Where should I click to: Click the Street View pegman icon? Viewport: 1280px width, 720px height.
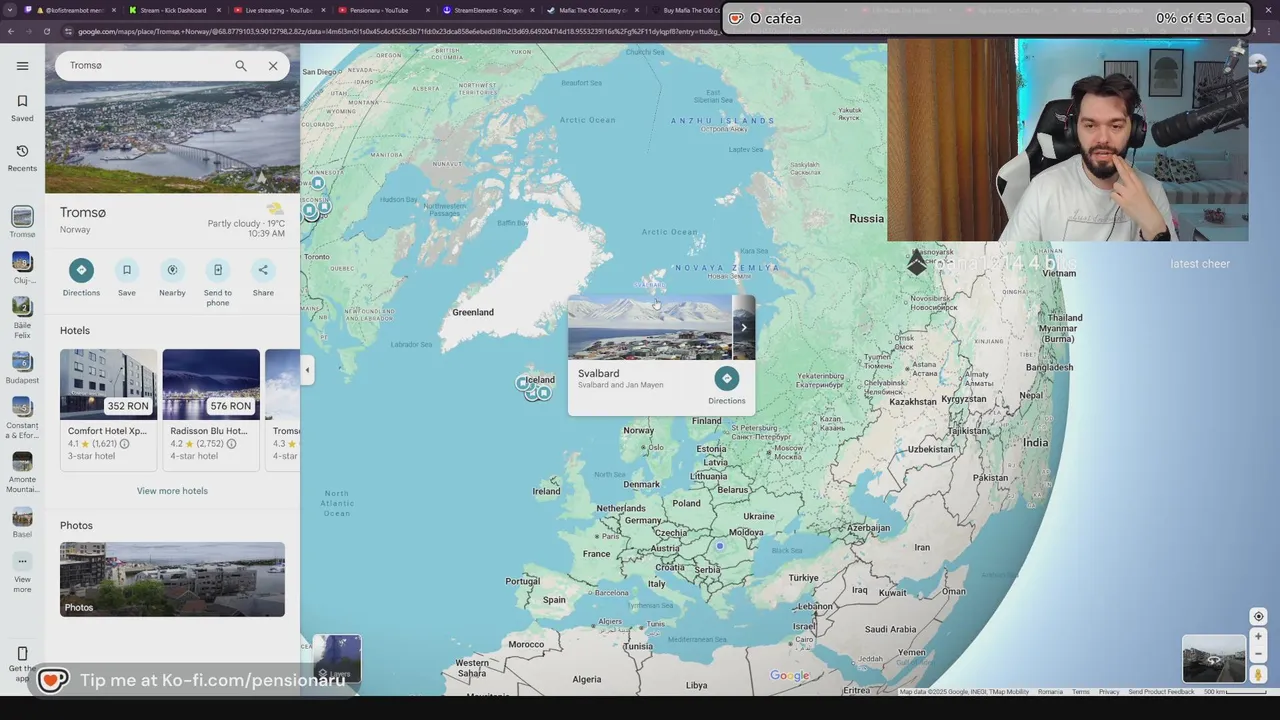tap(1259, 675)
